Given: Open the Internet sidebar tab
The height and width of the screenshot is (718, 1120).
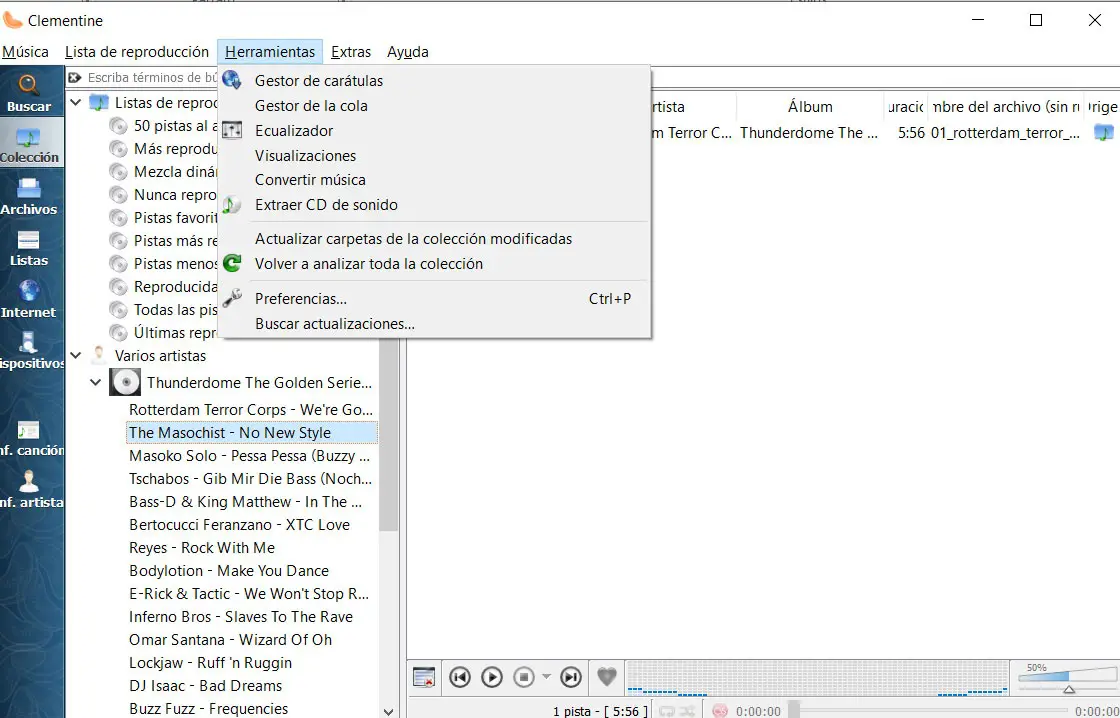Looking at the screenshot, I should click(29, 299).
